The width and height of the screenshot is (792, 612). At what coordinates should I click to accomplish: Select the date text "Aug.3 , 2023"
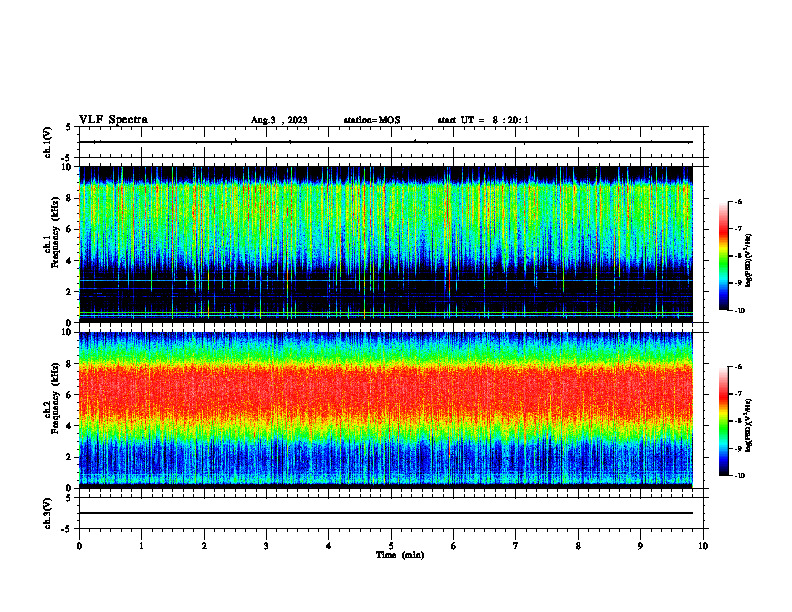pyautogui.click(x=279, y=120)
